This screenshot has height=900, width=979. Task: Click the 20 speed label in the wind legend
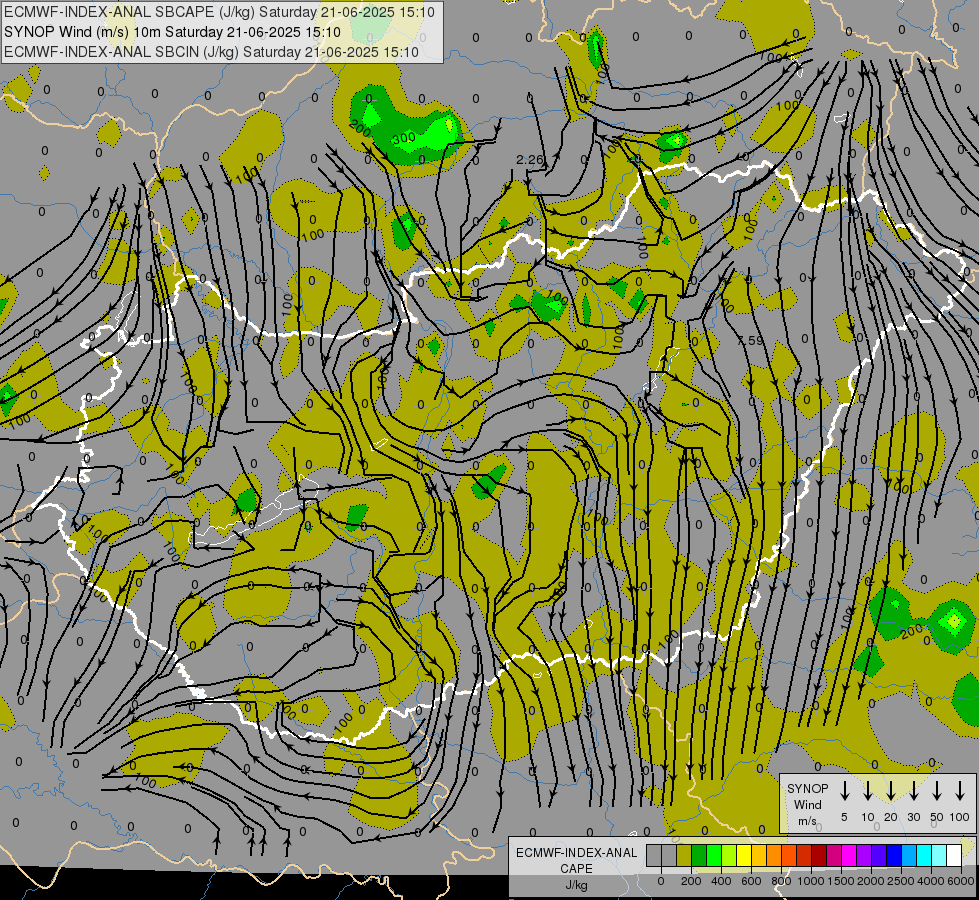[x=891, y=817]
